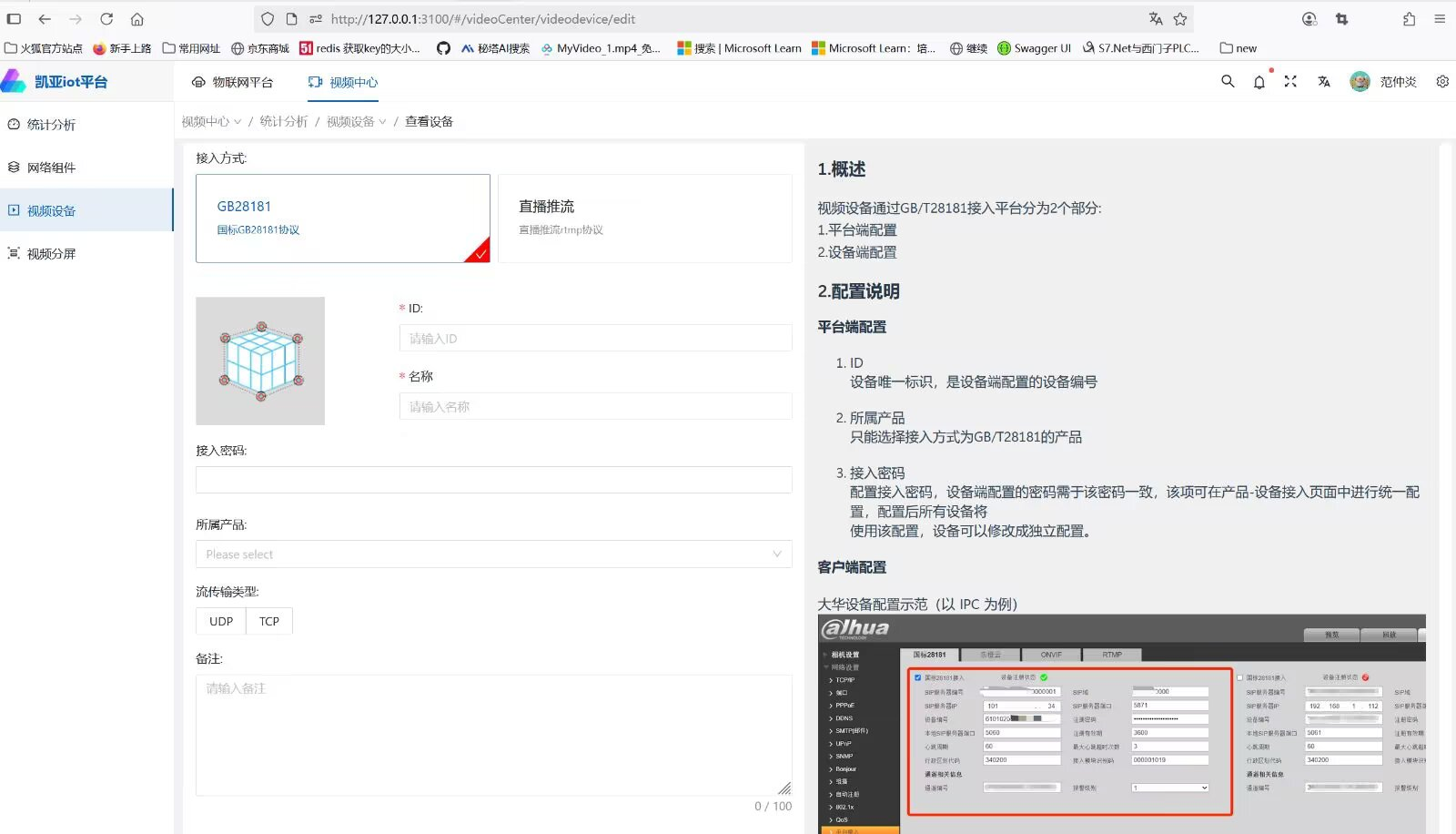Viewport: 1456px width, 834px height.
Task: Open the notification bell
Action: [x=1259, y=82]
